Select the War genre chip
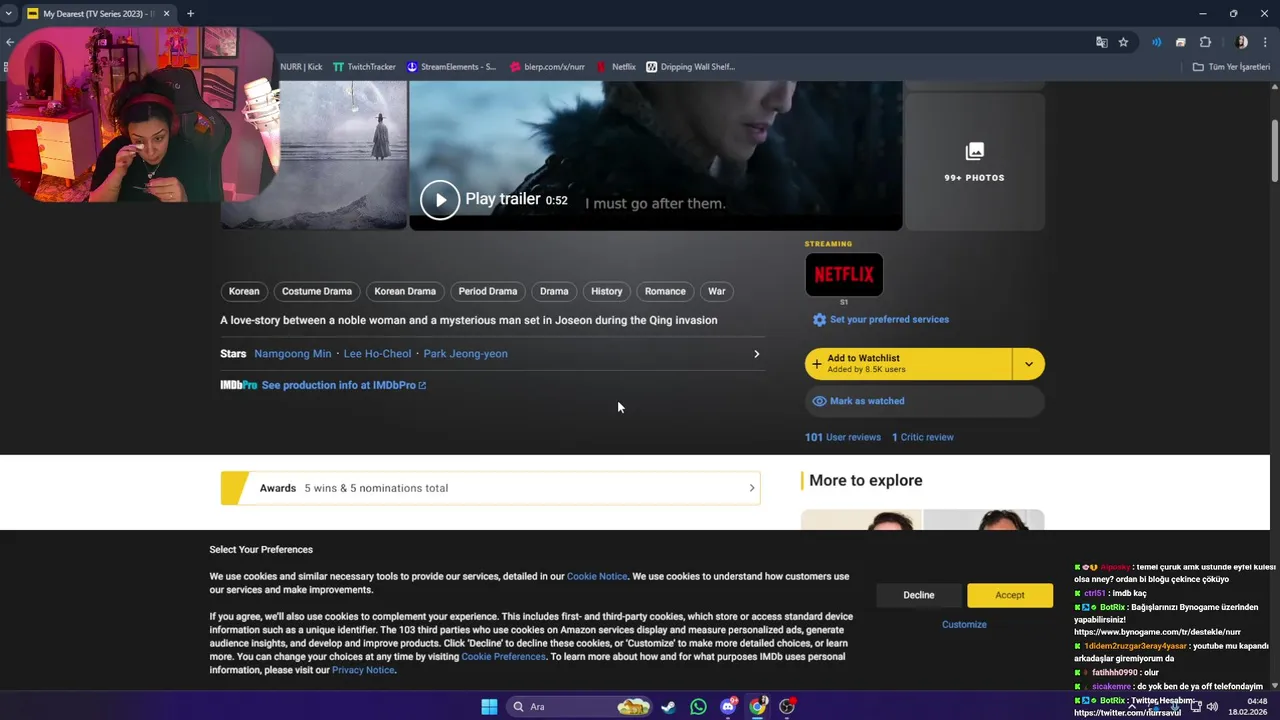Viewport: 1280px width, 720px height. click(x=717, y=291)
